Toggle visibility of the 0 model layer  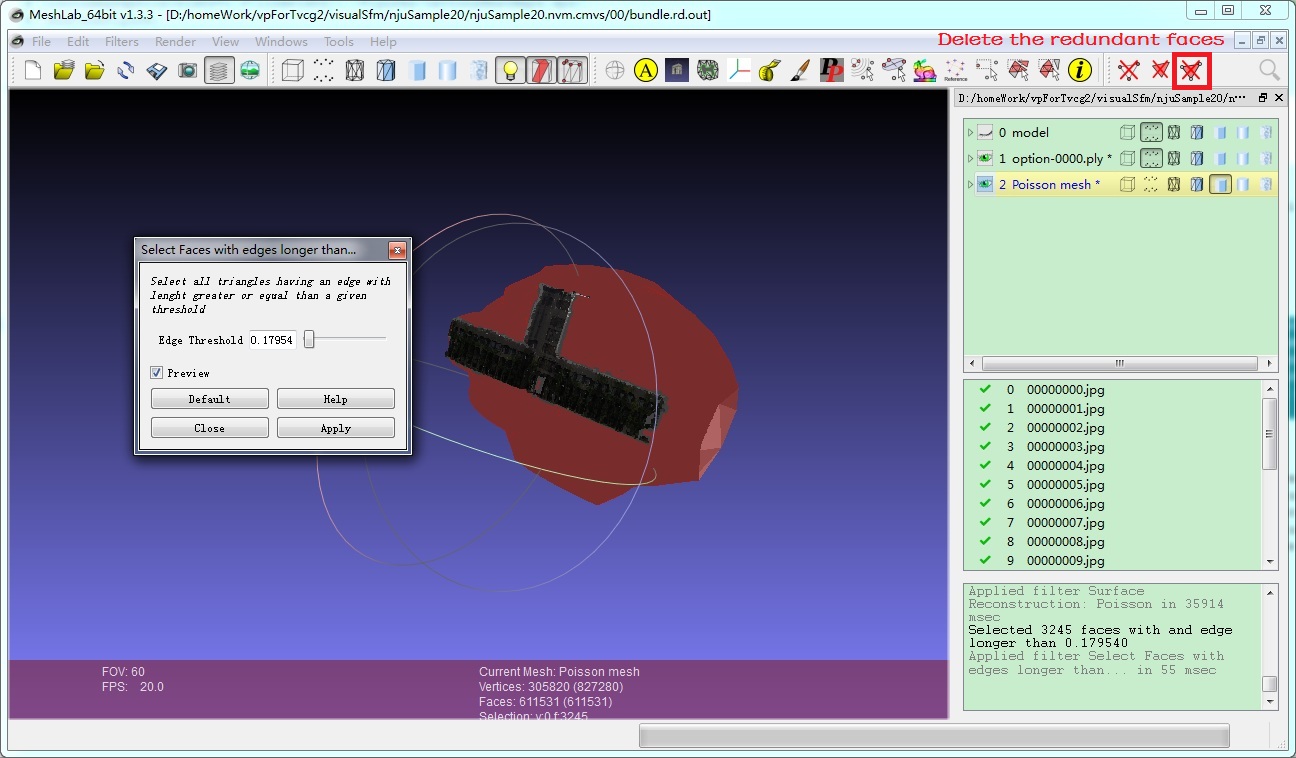[985, 132]
